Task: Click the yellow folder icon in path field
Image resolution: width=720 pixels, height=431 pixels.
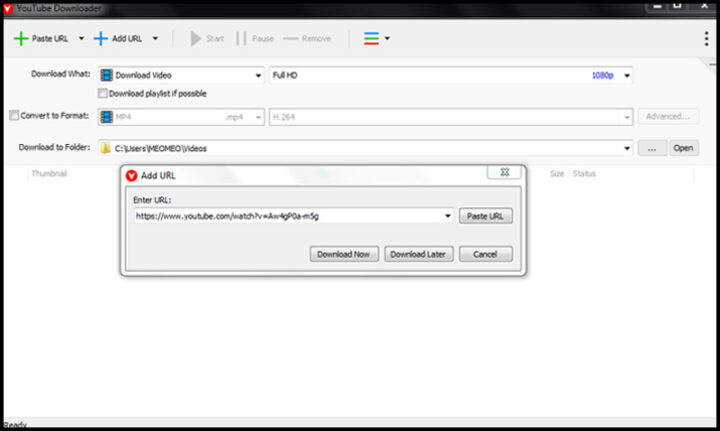Action: click(x=105, y=148)
